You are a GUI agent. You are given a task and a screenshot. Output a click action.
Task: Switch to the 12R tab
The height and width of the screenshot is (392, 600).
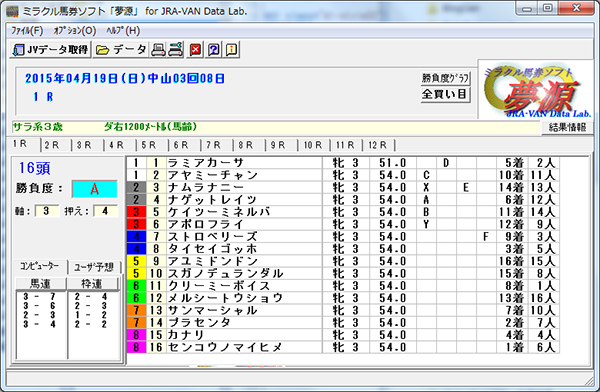378,145
